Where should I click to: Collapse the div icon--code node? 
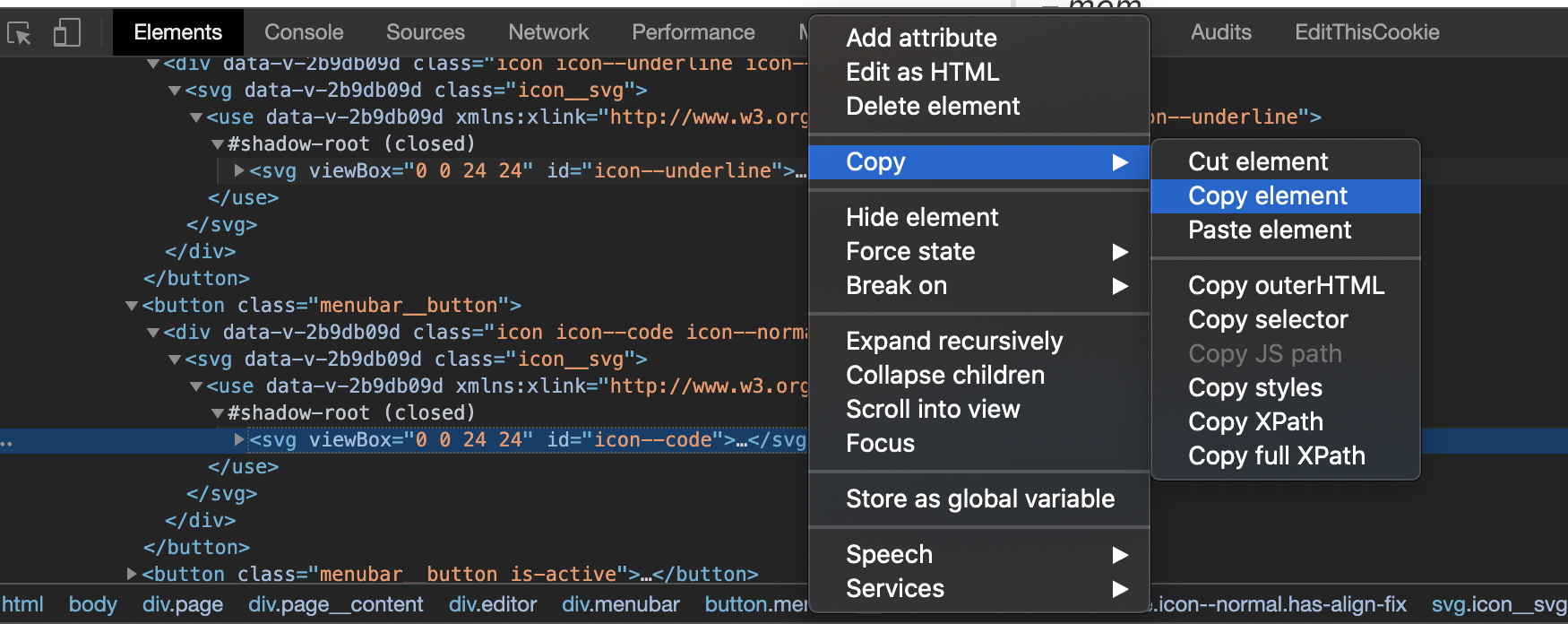(x=153, y=333)
